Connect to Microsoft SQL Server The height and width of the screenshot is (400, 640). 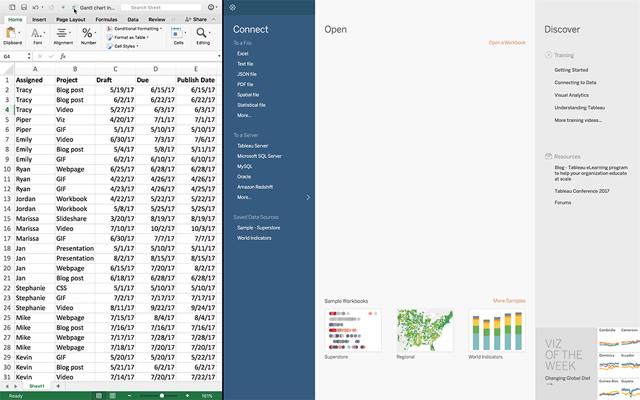point(259,156)
